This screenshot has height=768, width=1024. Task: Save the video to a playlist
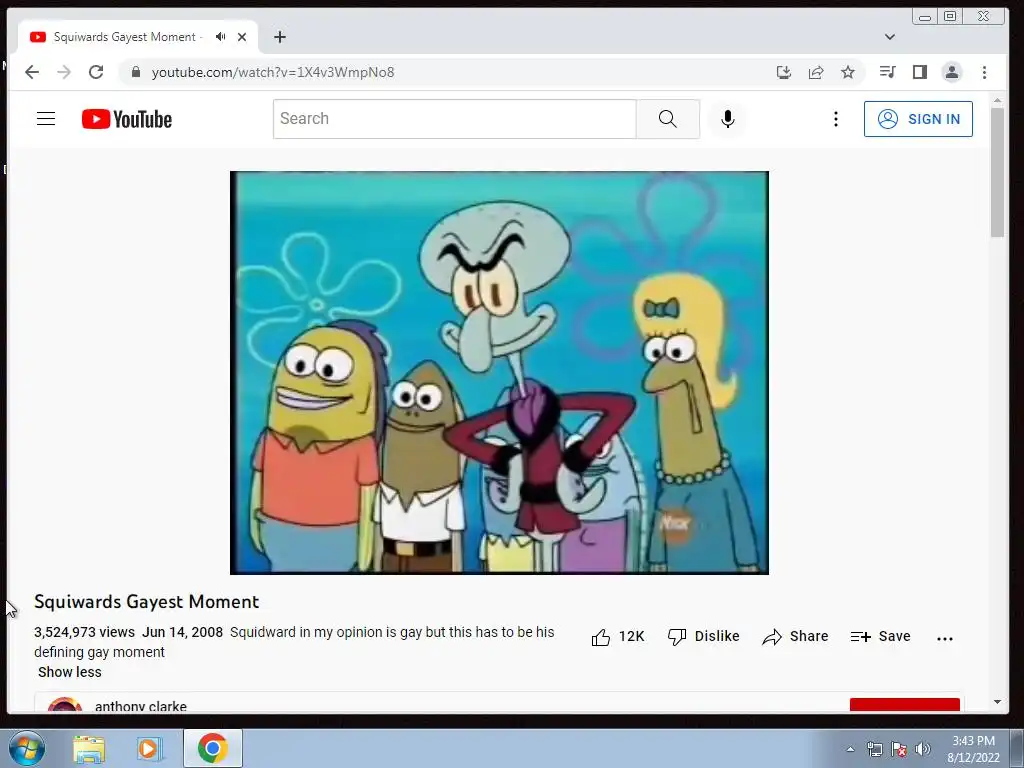(x=880, y=637)
